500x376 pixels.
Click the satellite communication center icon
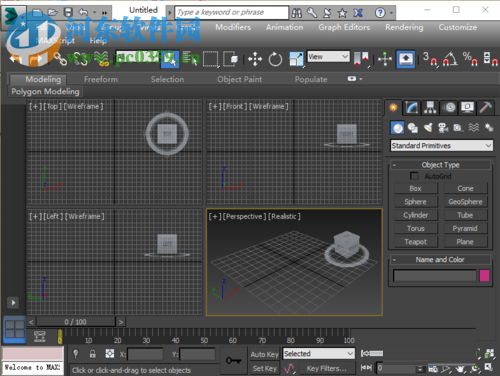[x=327, y=13]
